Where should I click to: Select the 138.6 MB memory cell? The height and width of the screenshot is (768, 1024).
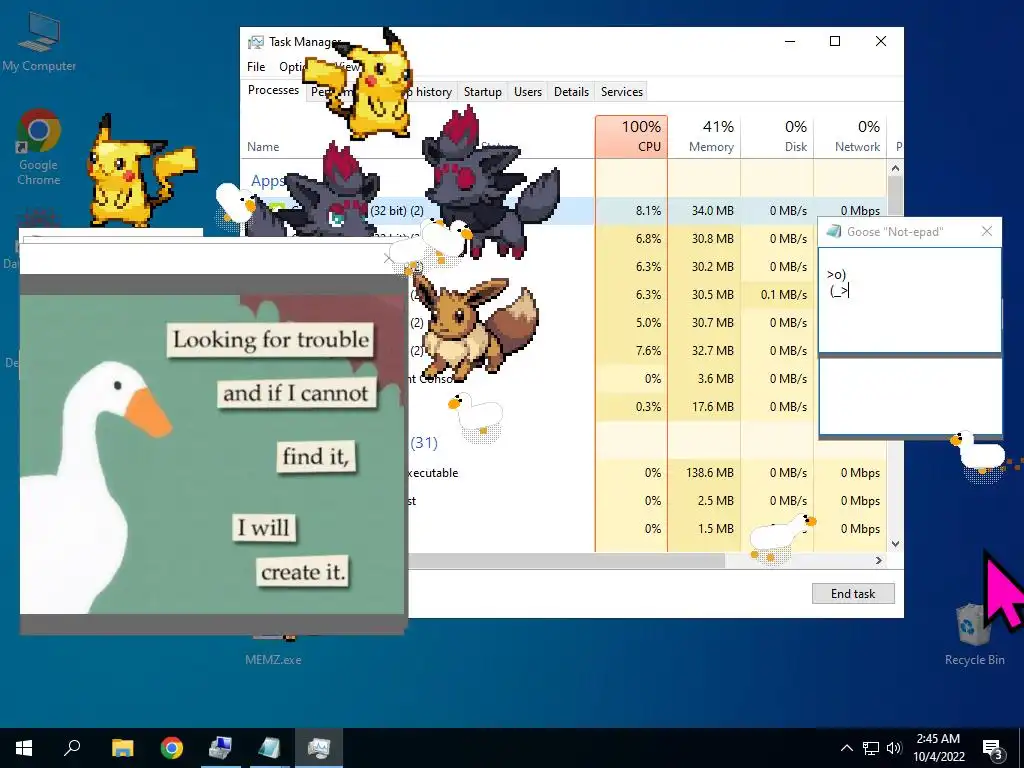coord(705,473)
